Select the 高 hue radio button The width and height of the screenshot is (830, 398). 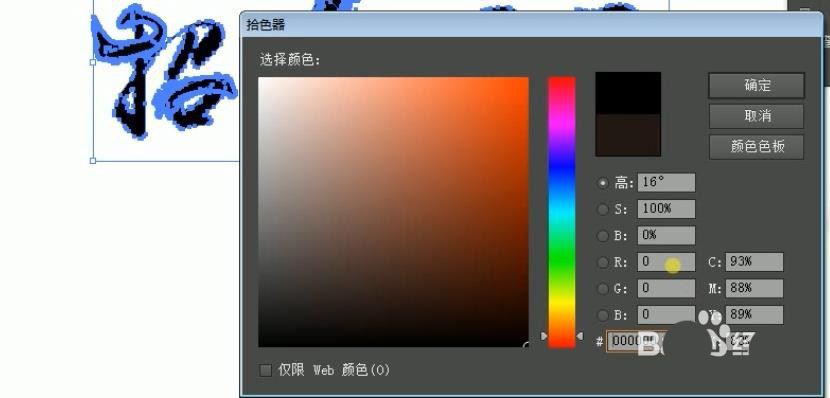pyautogui.click(x=602, y=183)
